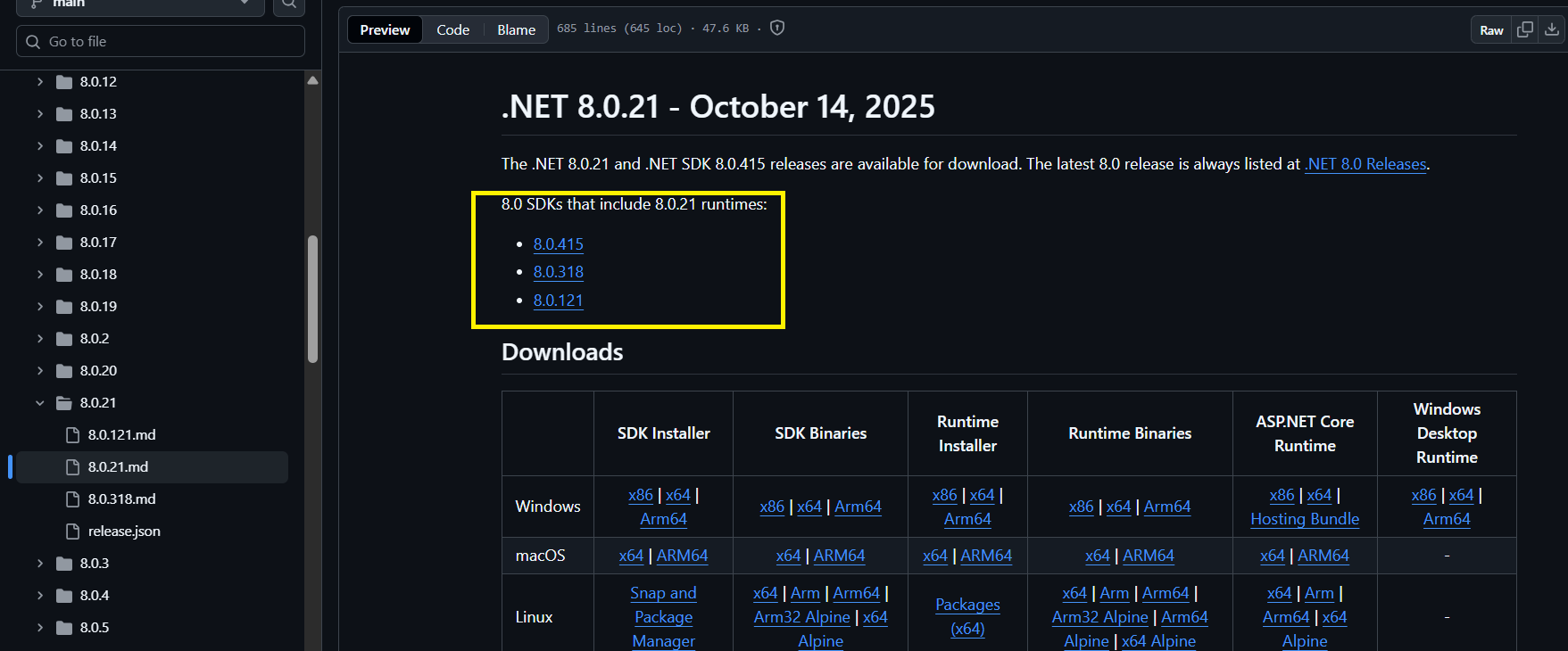Viewport: 1568px width, 651px height.
Task: Click the file tree scrollbar thumb
Action: tap(312, 299)
